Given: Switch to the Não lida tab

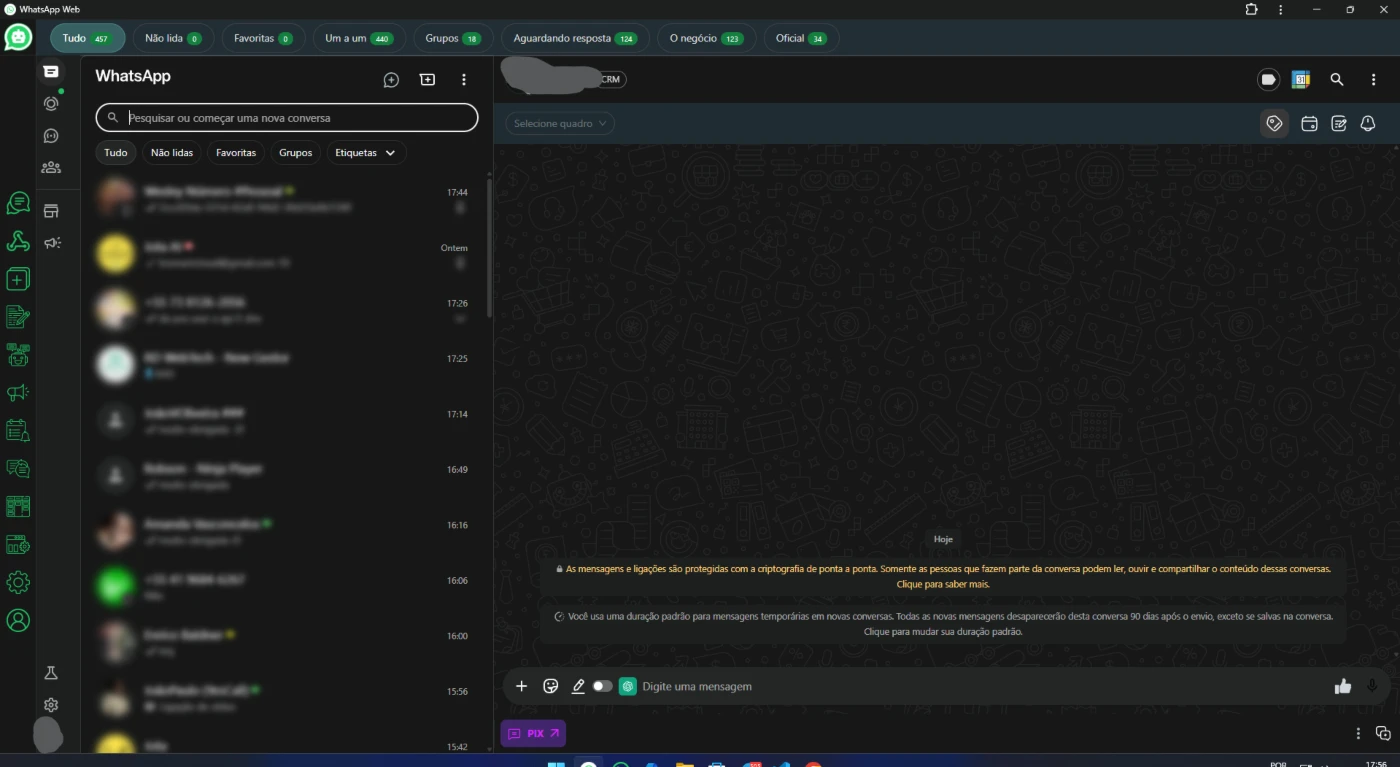Looking at the screenshot, I should coord(173,38).
